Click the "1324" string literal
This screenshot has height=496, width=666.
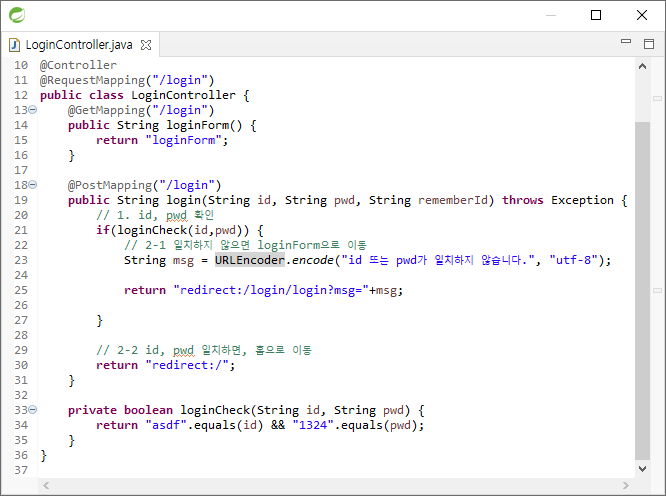pos(313,425)
